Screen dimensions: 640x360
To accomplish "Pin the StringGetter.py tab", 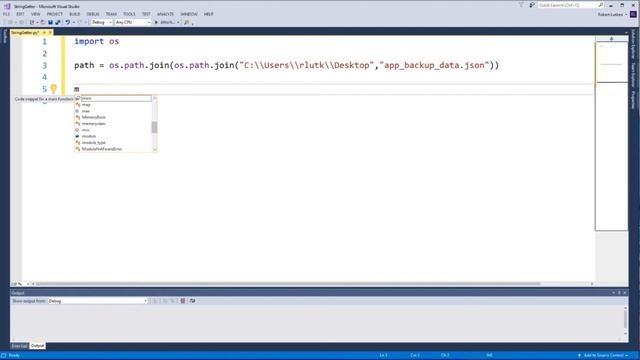I will pos(44,32).
